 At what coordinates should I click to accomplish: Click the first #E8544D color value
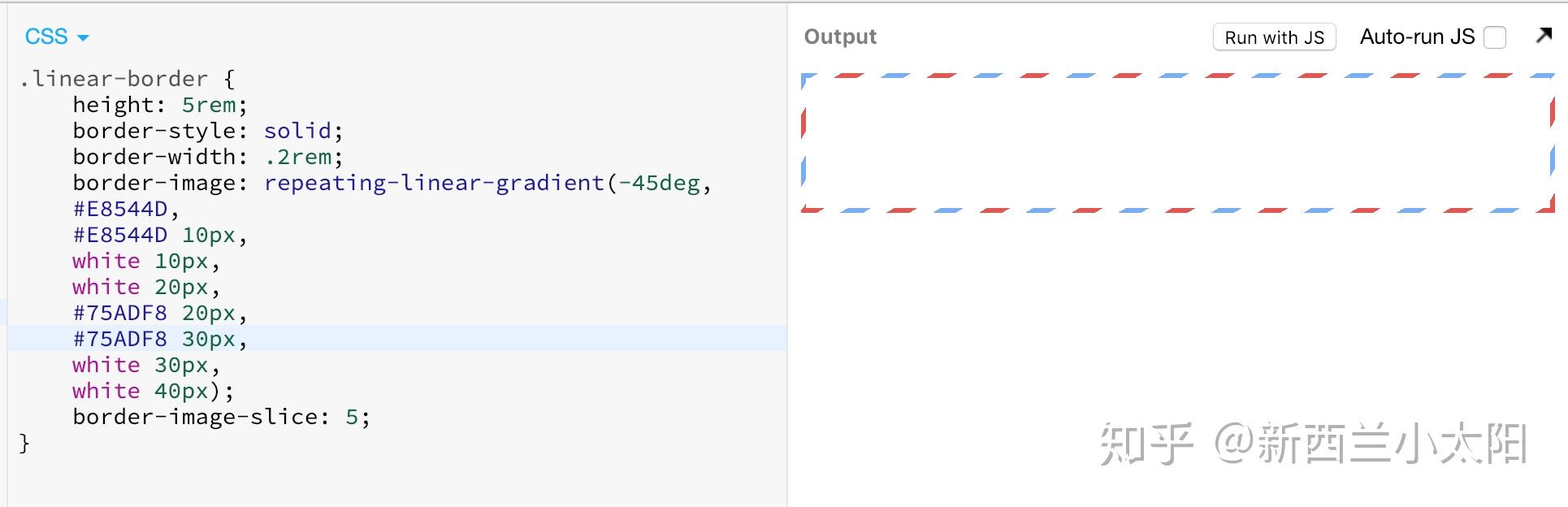coord(120,209)
